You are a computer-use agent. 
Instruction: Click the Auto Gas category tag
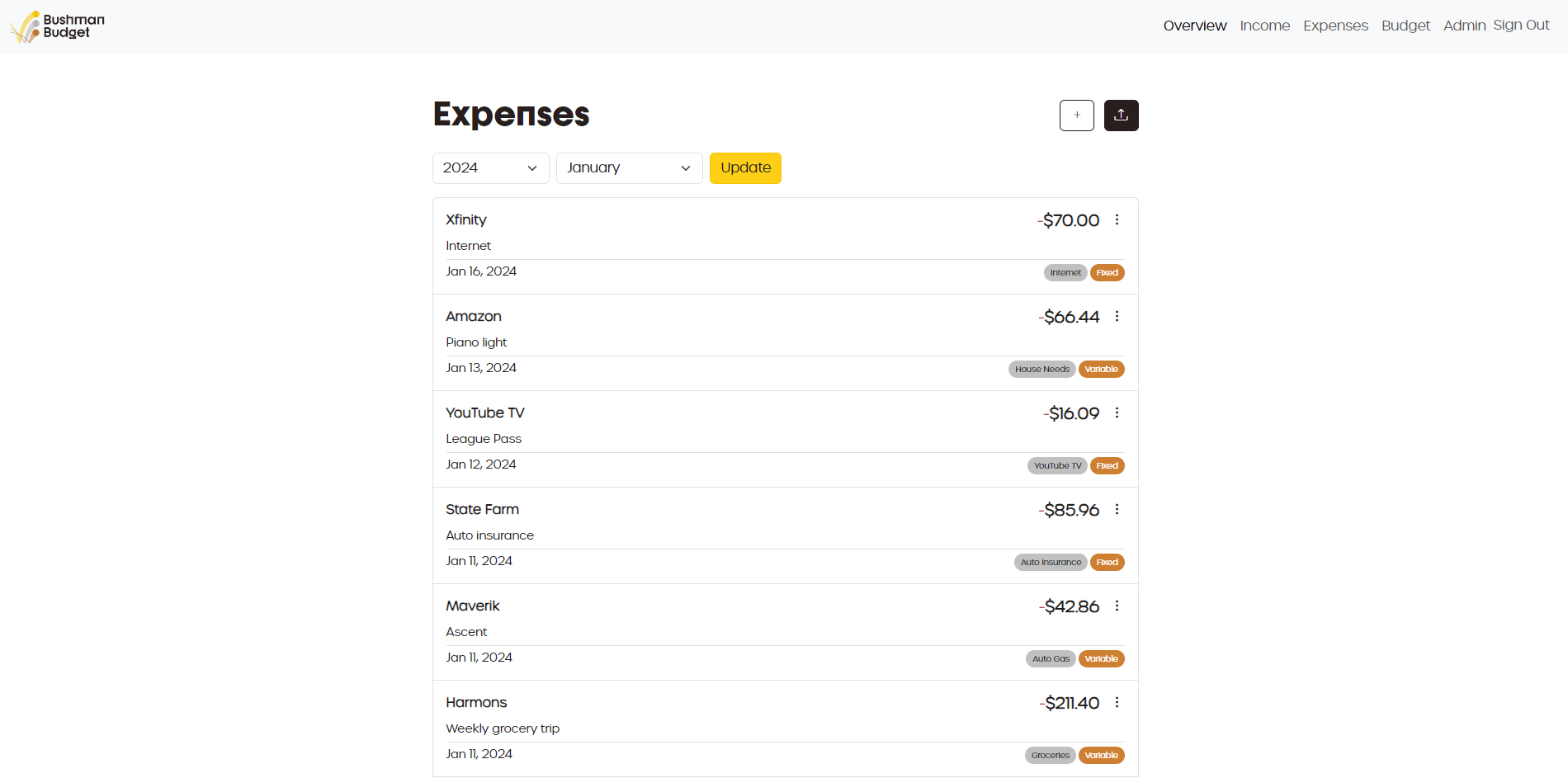pyautogui.click(x=1051, y=659)
